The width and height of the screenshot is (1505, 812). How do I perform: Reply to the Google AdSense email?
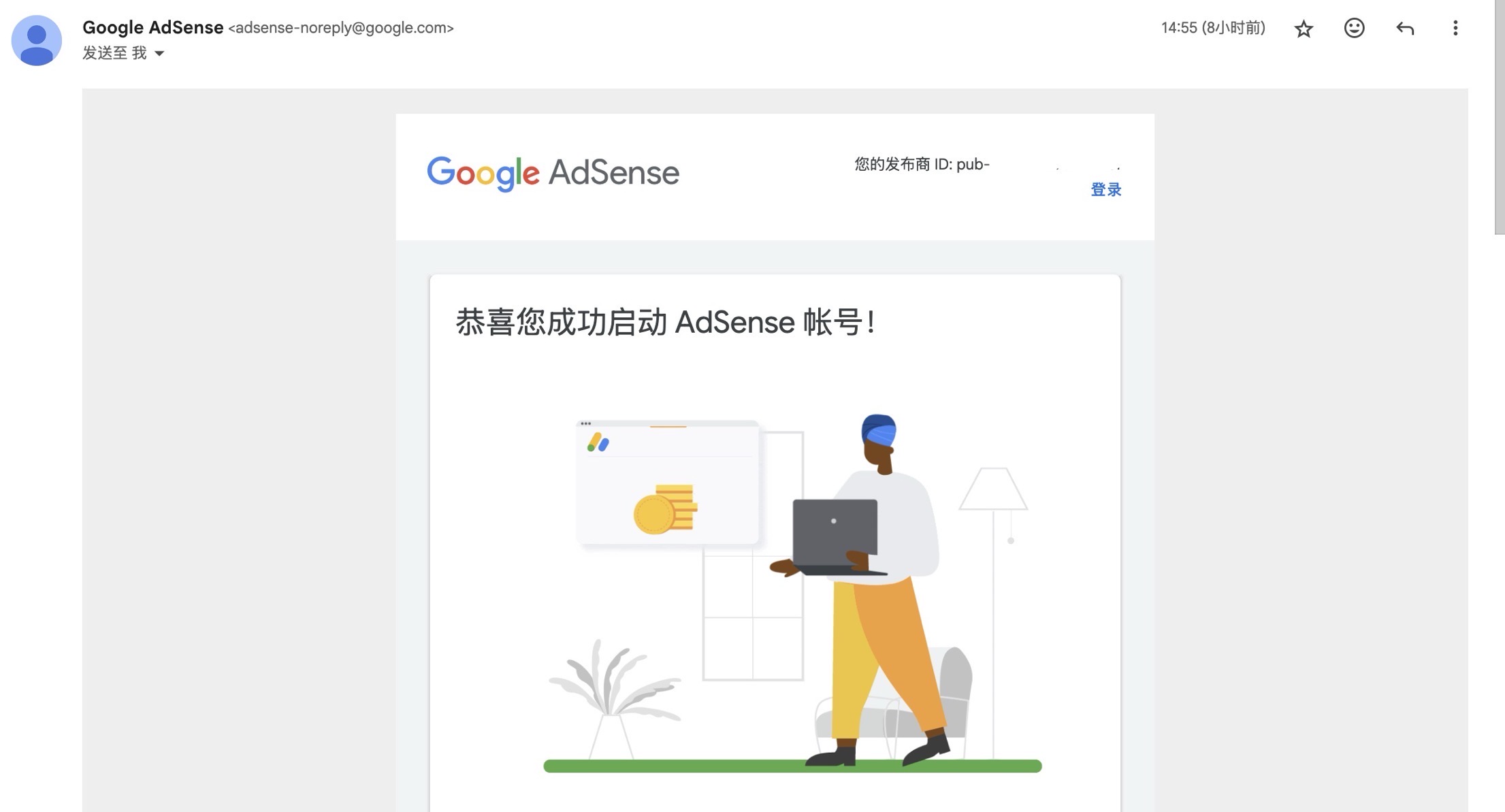coord(1405,28)
